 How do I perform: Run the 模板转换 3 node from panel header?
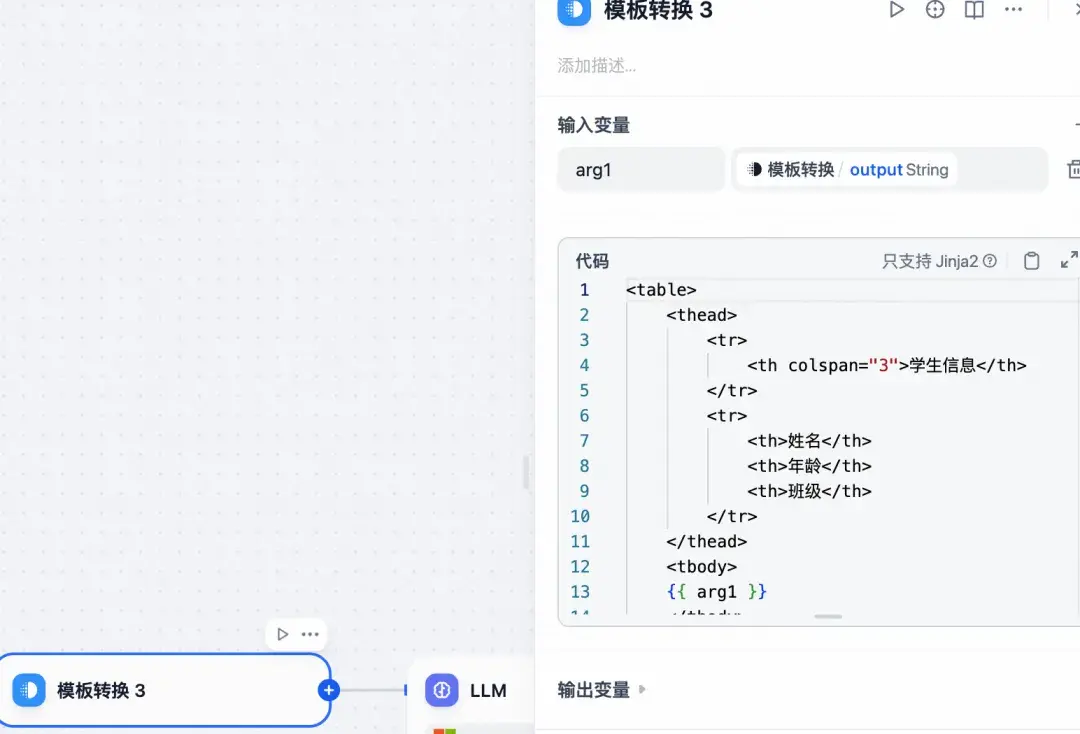[x=896, y=10]
